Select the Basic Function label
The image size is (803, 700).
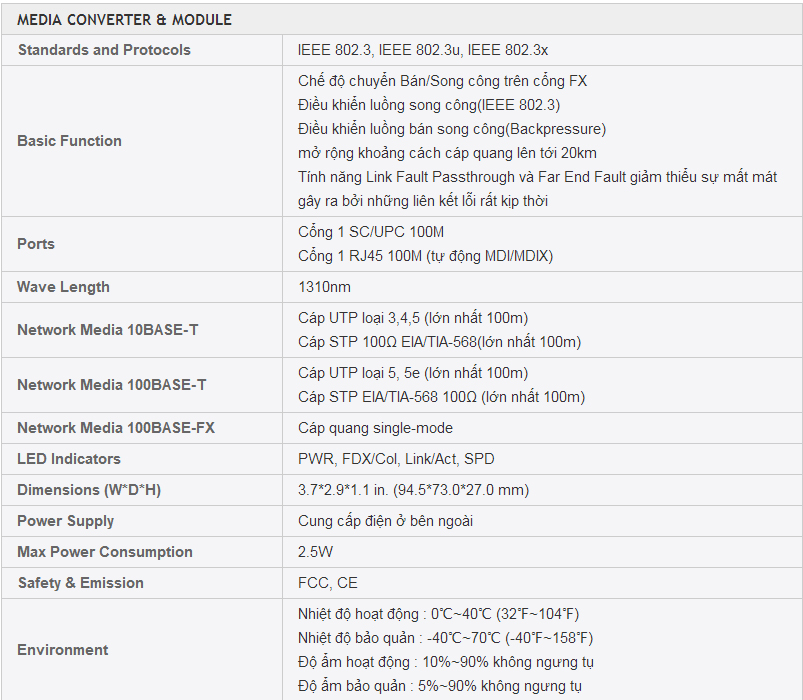click(x=69, y=141)
